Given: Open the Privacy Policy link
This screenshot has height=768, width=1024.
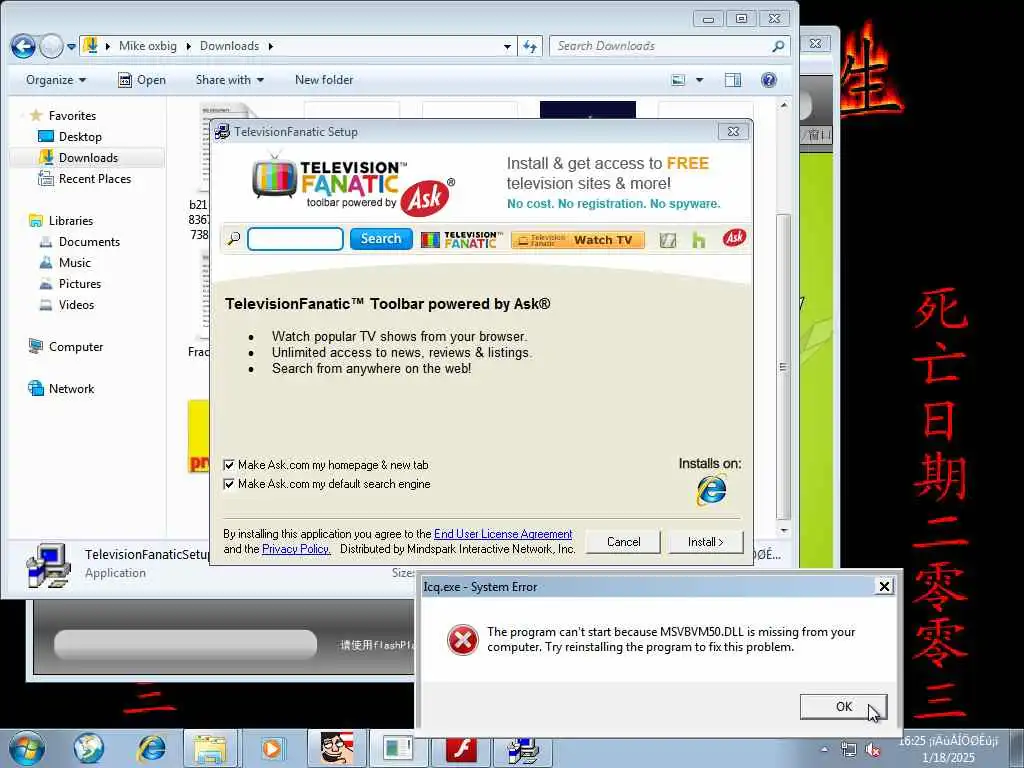Looking at the screenshot, I should click(x=296, y=549).
